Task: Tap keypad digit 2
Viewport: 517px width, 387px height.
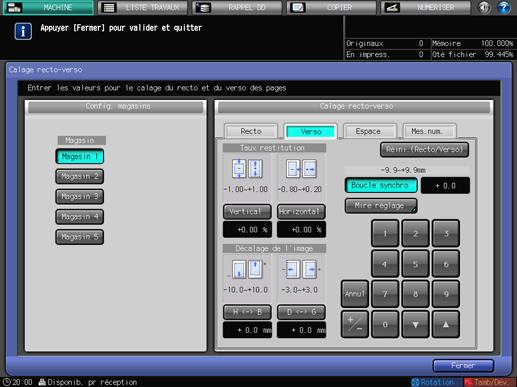Action: [x=415, y=233]
